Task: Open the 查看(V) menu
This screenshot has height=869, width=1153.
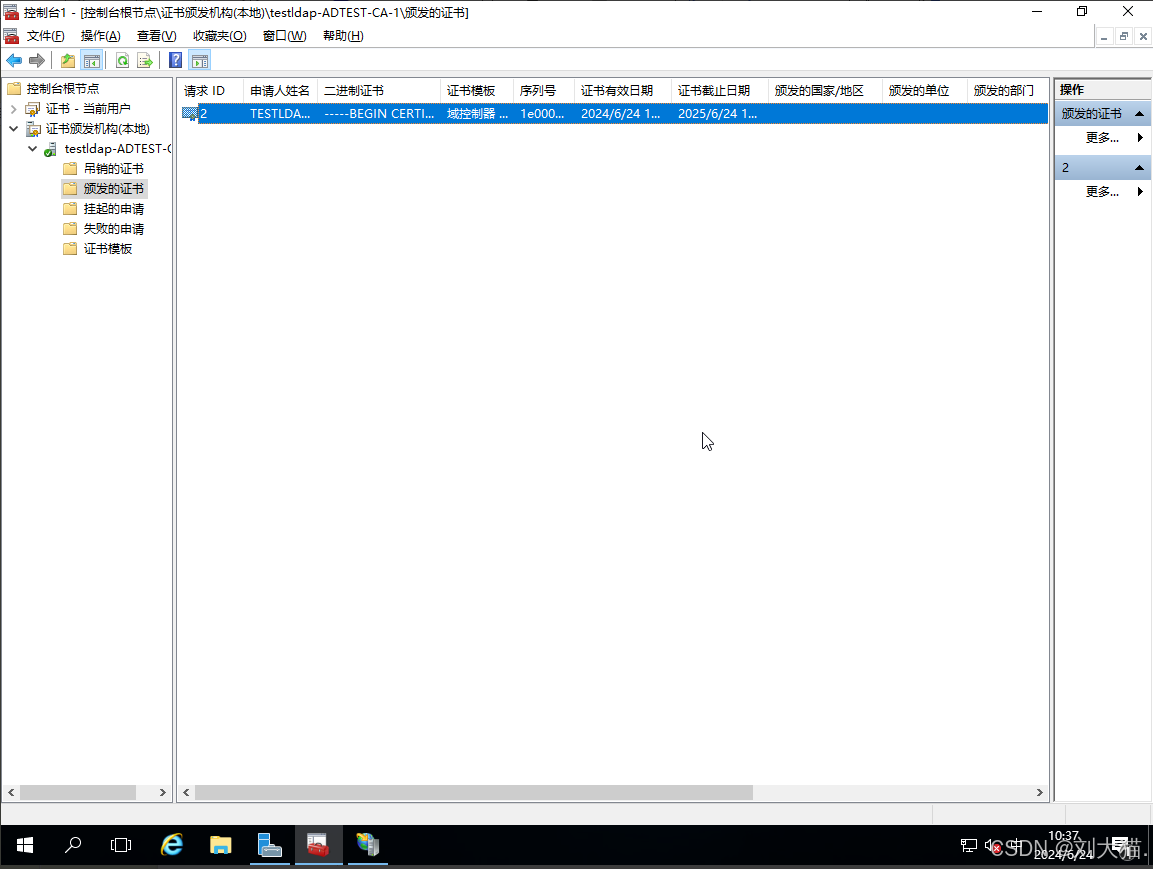Action: tap(156, 35)
